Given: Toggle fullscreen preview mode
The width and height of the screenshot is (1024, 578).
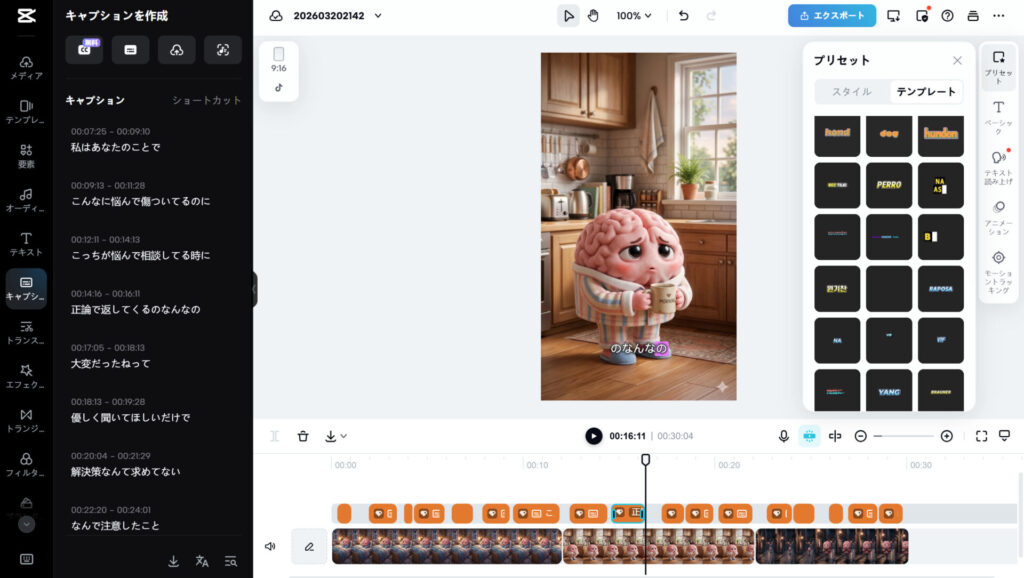Looking at the screenshot, I should (981, 436).
